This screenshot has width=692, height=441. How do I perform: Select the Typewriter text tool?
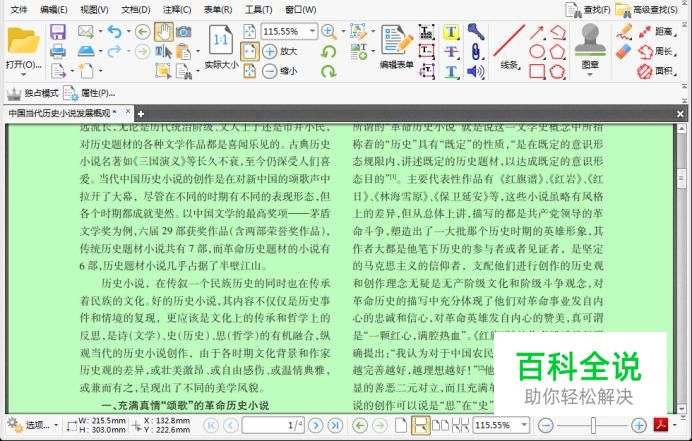426,32
